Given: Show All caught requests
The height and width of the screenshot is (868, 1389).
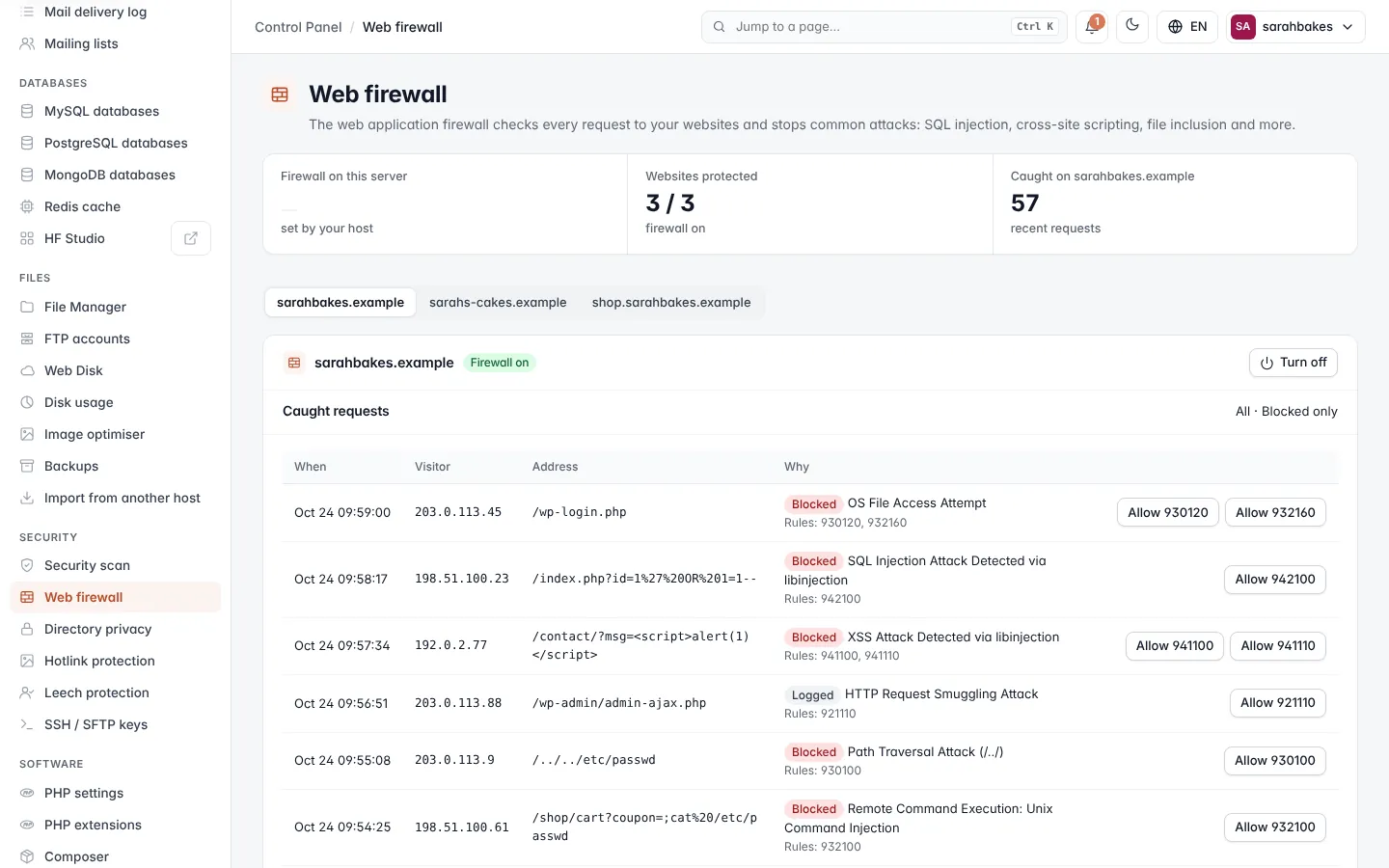Looking at the screenshot, I should [1242, 411].
